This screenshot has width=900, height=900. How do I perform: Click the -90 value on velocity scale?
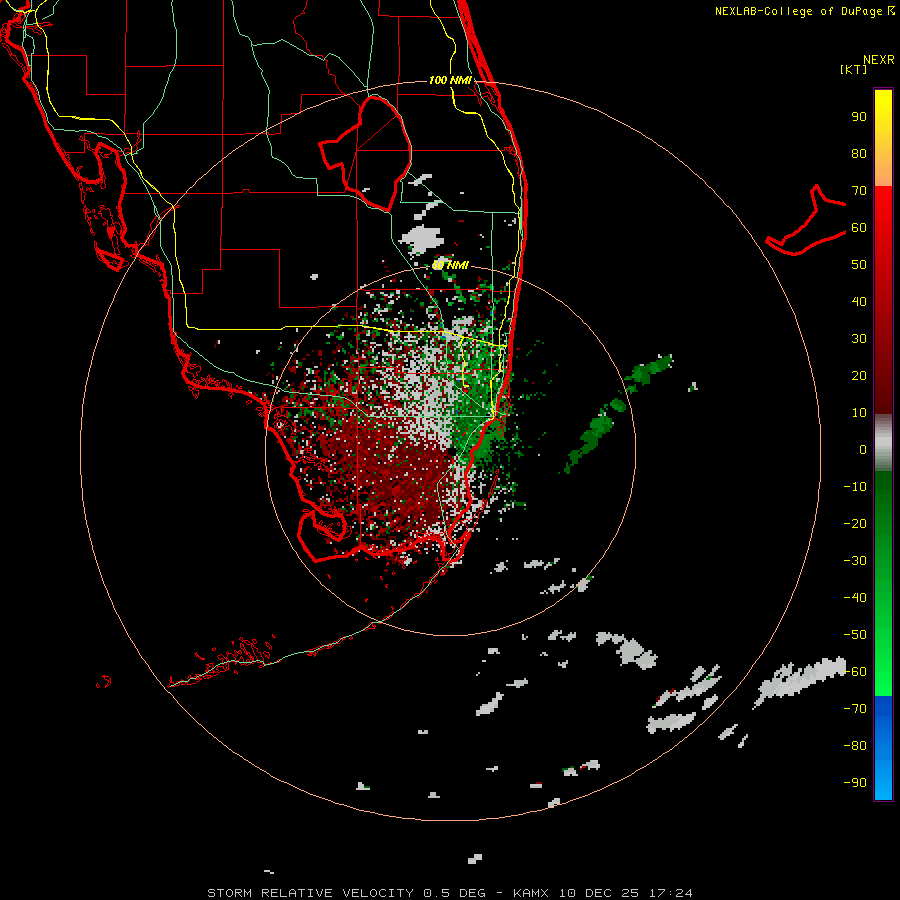click(x=855, y=783)
